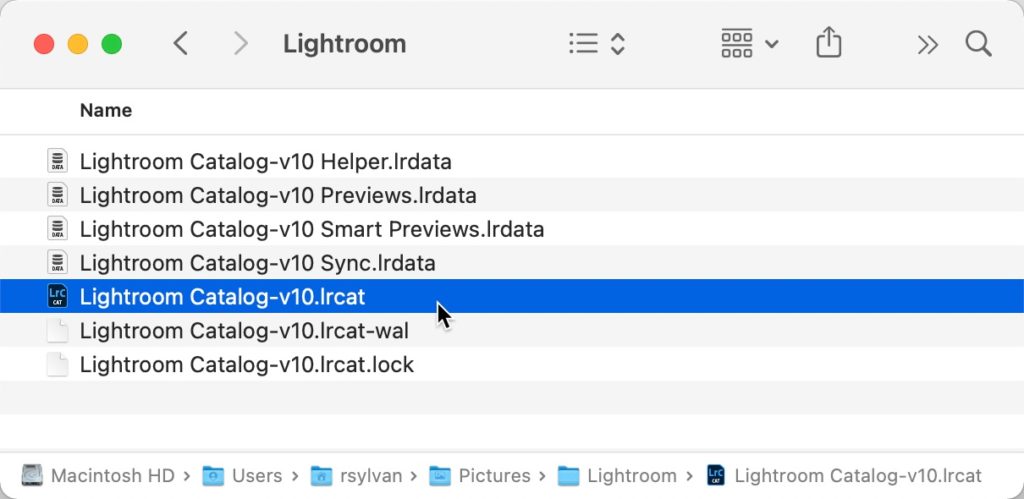Screen dimensions: 1024x499
Task: Select the Lightroom Catalog-v10.lrcat-wal file
Action: point(244,331)
